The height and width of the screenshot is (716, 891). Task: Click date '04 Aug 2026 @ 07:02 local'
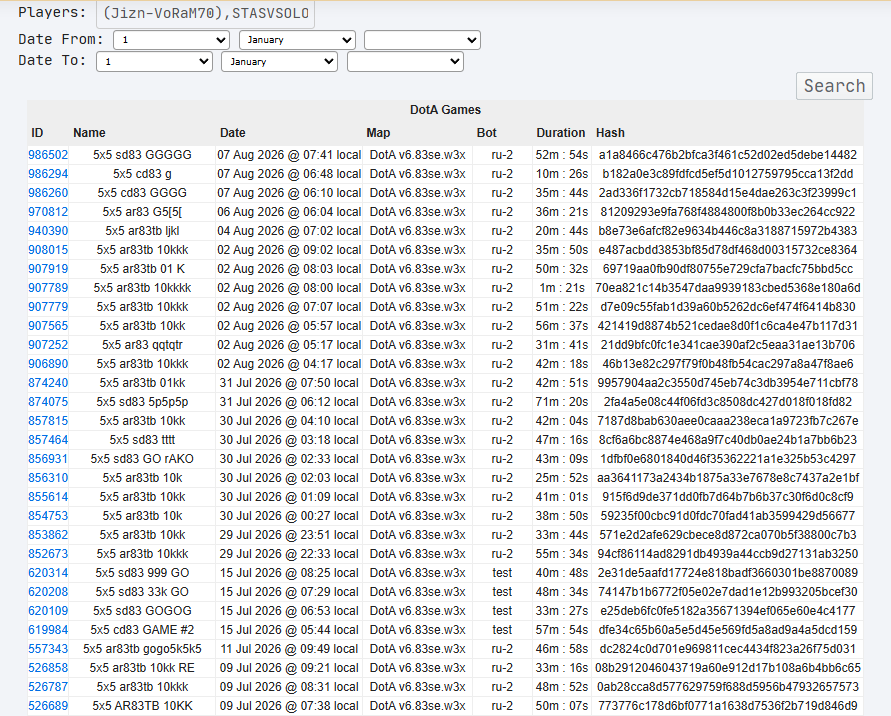(x=289, y=231)
